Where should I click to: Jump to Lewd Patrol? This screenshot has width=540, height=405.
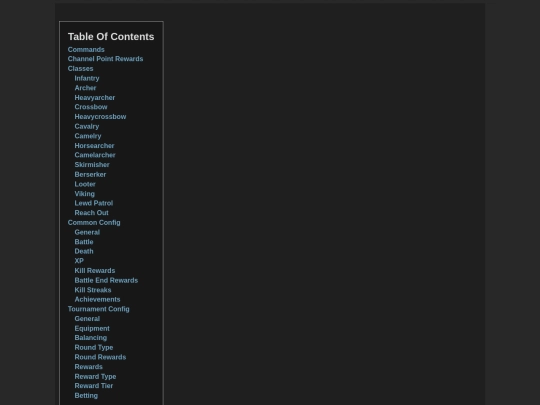pyautogui.click(x=94, y=203)
